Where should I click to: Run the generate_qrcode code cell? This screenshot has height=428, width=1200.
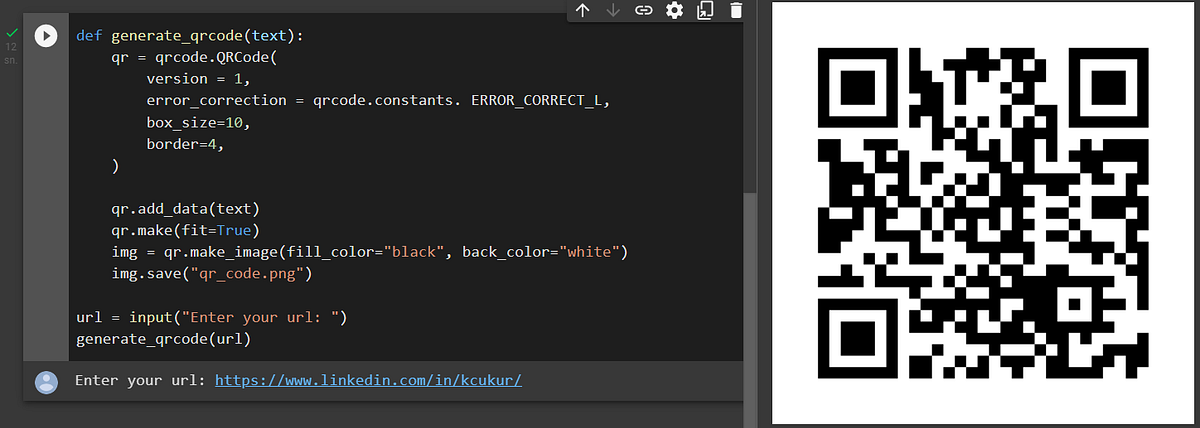tap(46, 36)
